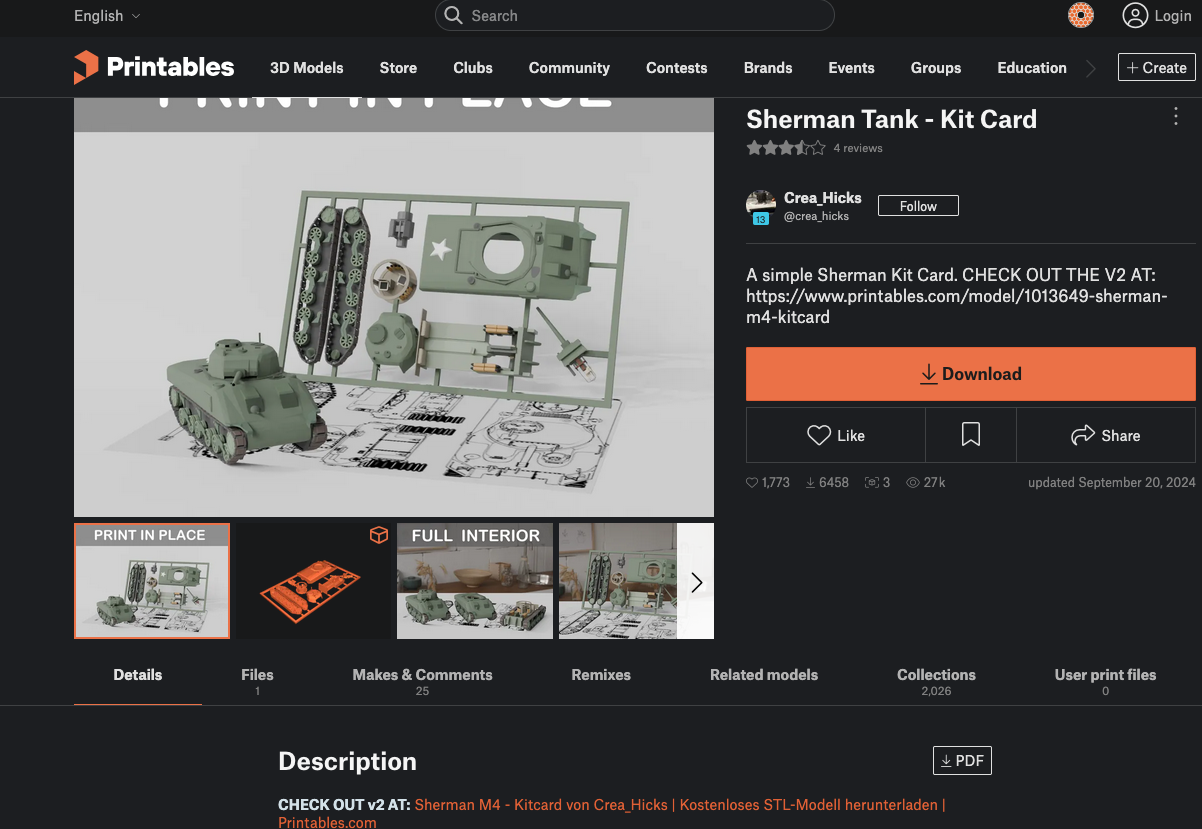Download the description as PDF
Screen dimensions: 1202x829
tap(961, 761)
